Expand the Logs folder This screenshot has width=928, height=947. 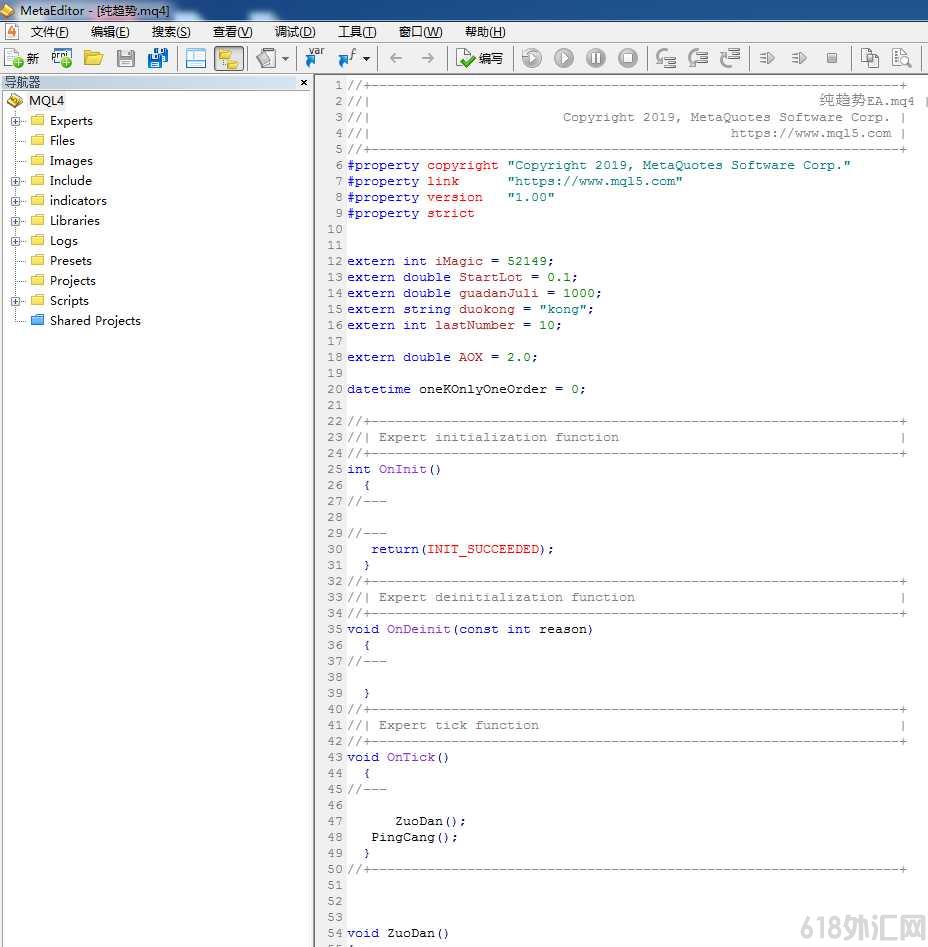pyautogui.click(x=15, y=240)
